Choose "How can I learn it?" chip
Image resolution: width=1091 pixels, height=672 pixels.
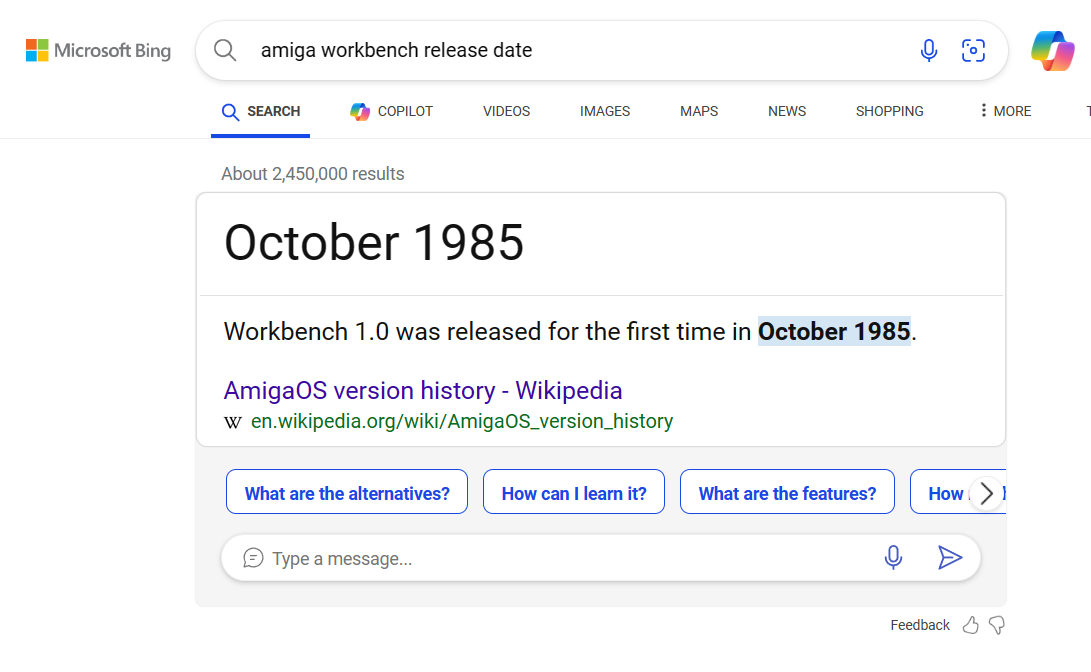coord(574,493)
